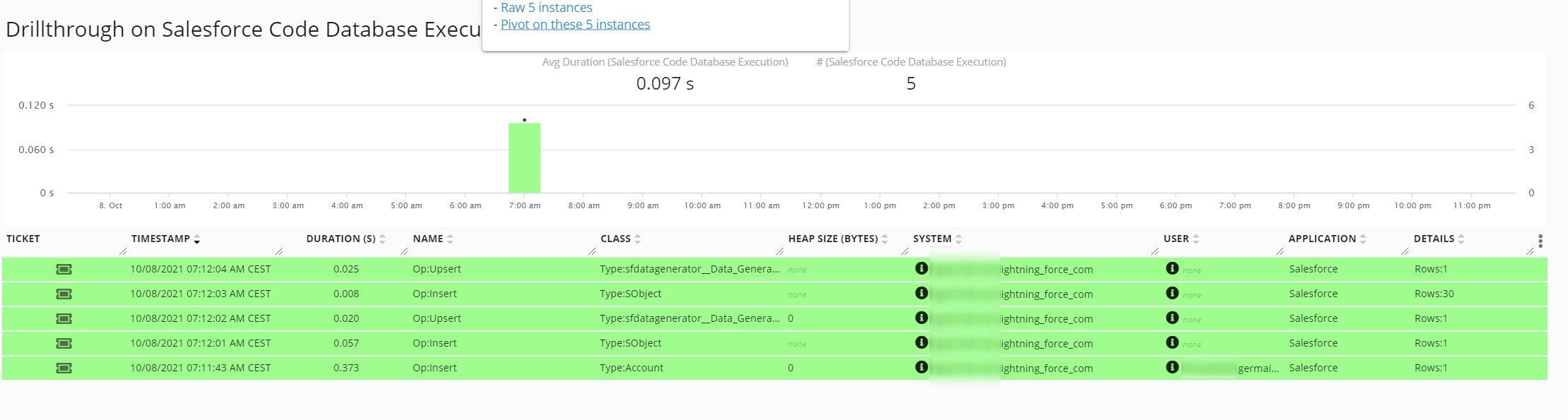
Task: Click ticket icon for 07:12:03 AM row
Action: (64, 294)
